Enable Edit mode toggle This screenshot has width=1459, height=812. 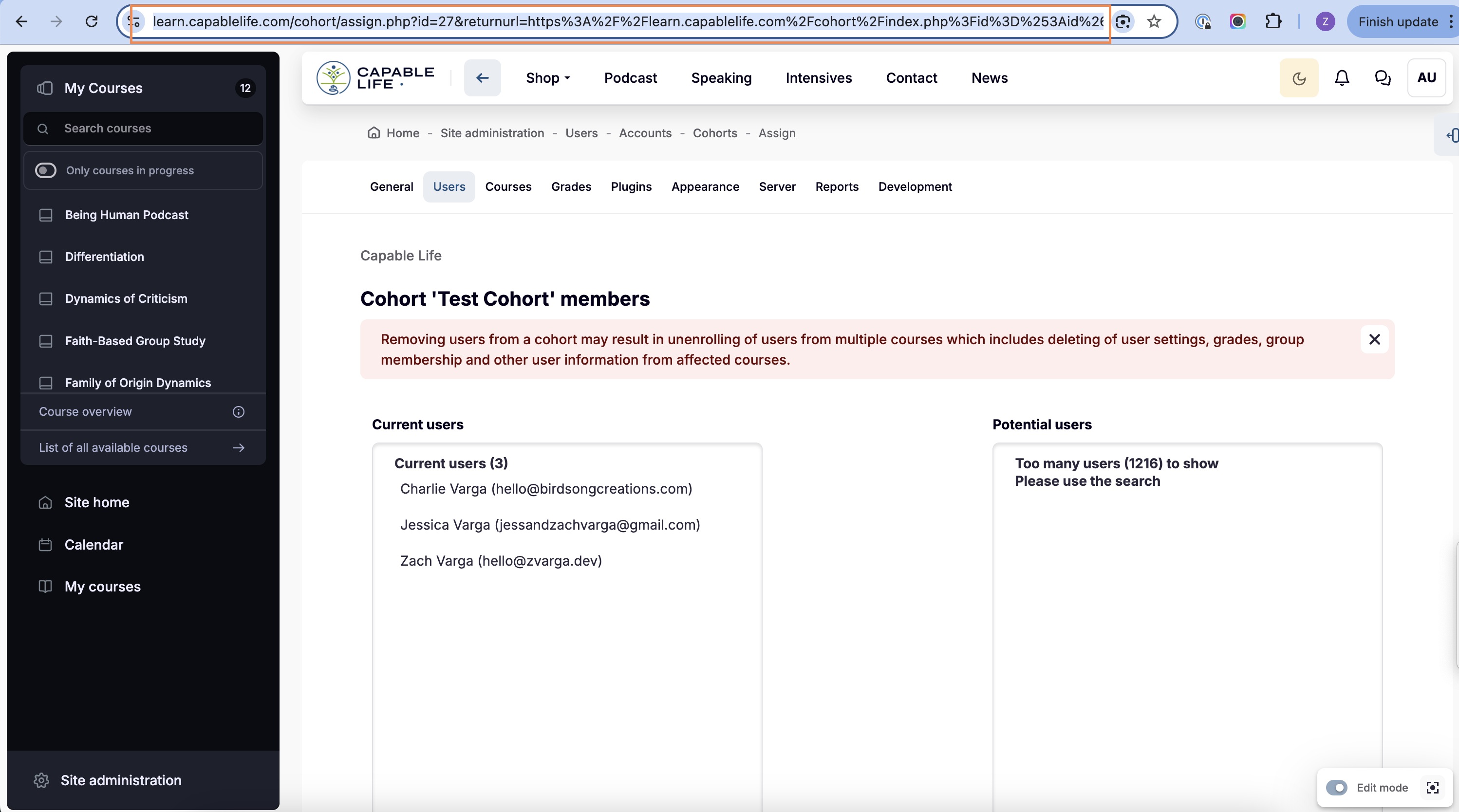click(x=1337, y=787)
